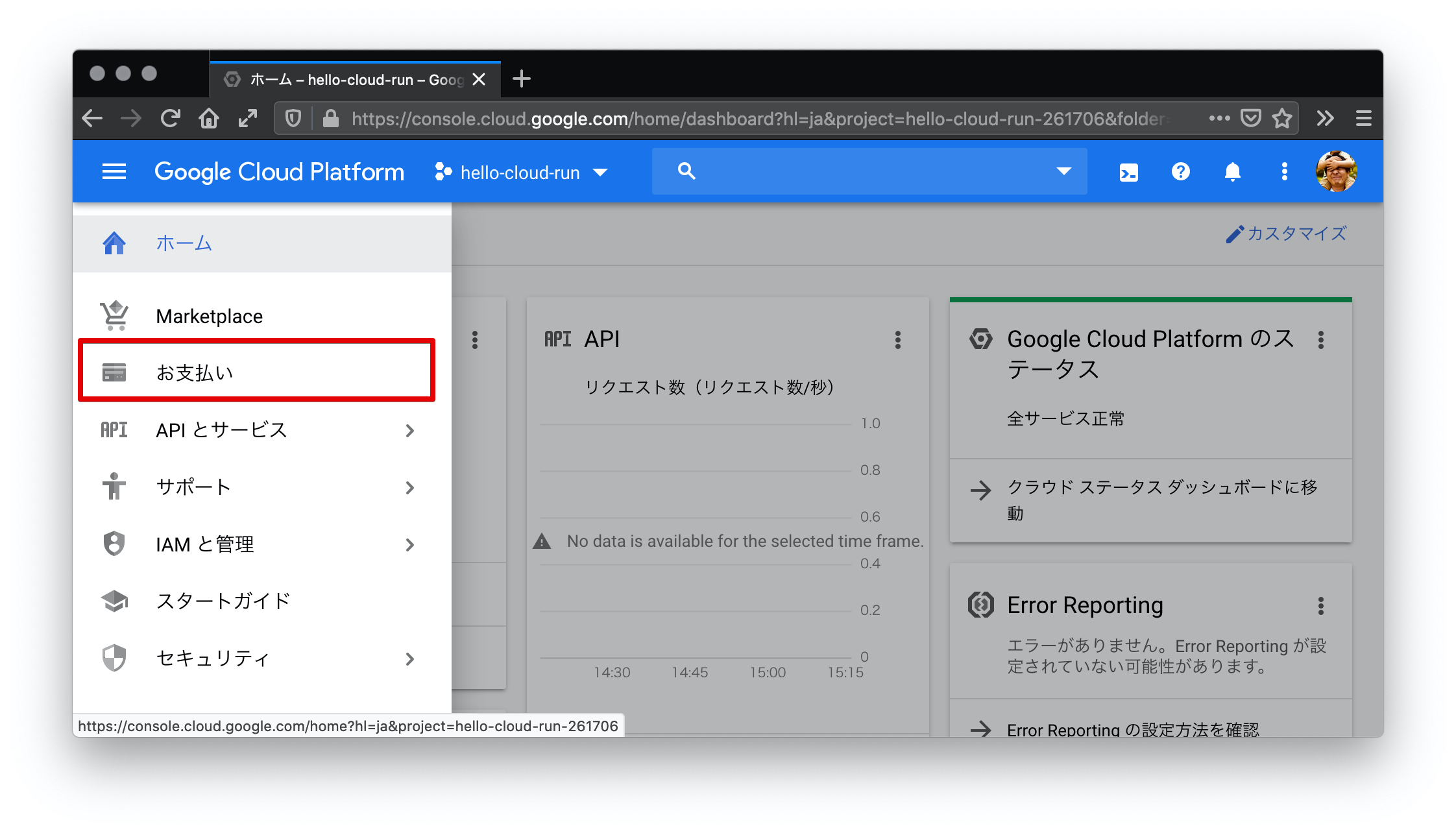Click the search magnifier icon

coord(686,171)
